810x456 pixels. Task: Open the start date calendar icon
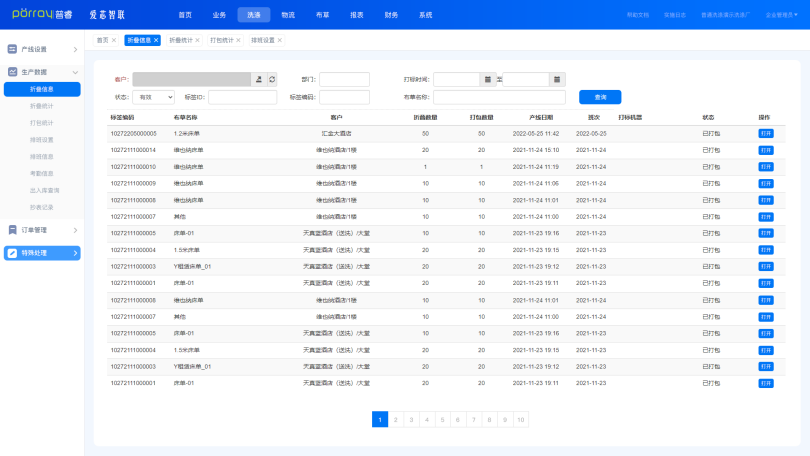point(487,79)
